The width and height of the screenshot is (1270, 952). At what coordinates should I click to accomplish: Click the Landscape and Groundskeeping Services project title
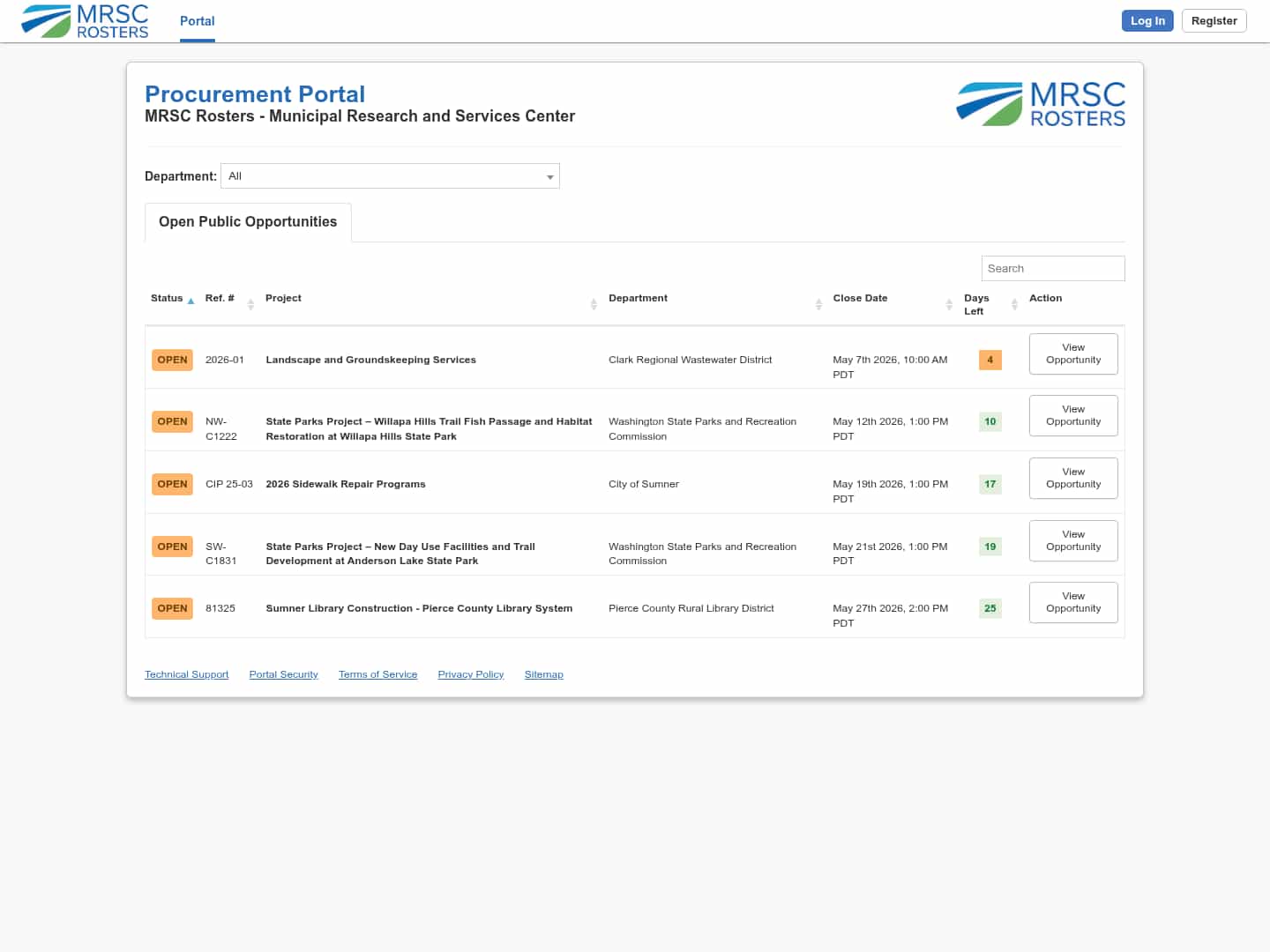tap(371, 360)
